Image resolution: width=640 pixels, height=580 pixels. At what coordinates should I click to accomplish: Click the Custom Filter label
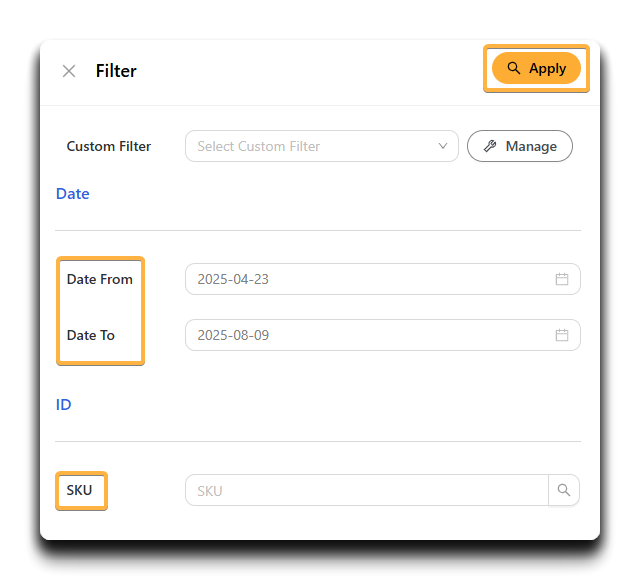(109, 146)
